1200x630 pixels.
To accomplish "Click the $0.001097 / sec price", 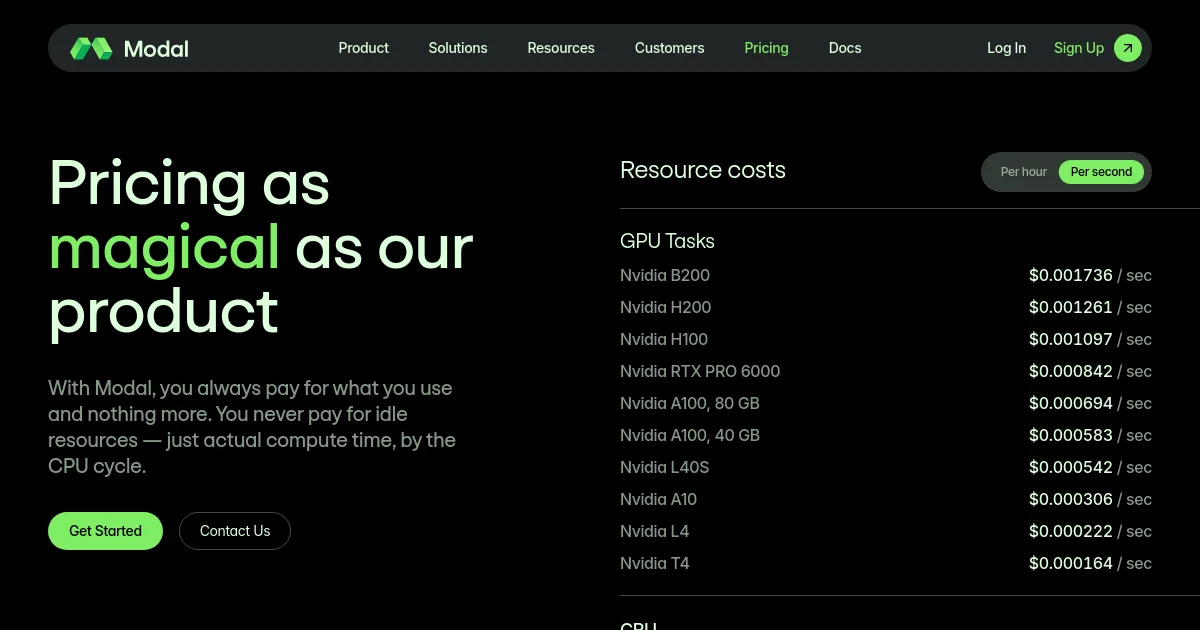I will pos(1090,339).
